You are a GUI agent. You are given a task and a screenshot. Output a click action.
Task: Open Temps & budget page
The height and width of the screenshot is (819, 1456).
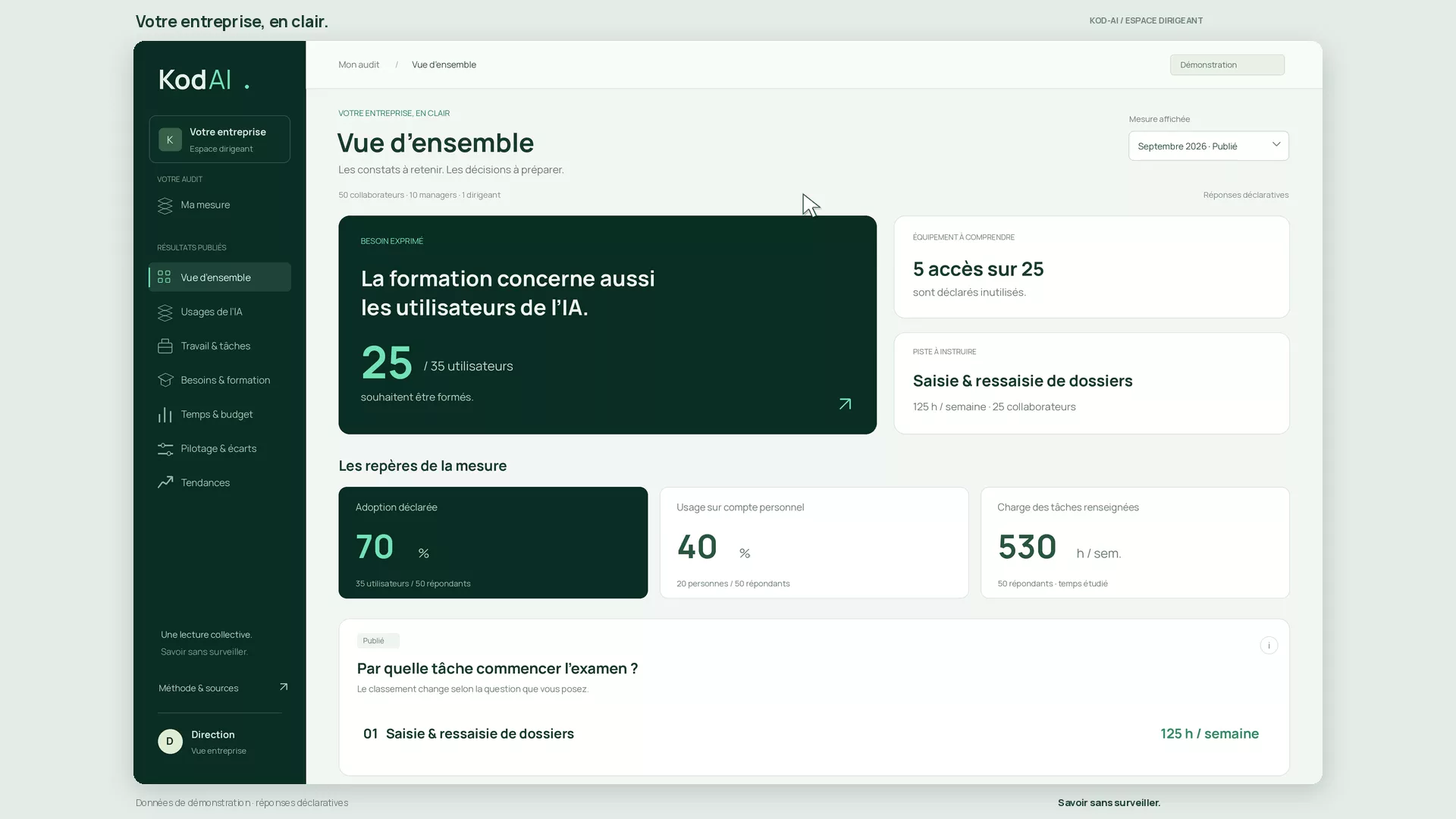219,415
